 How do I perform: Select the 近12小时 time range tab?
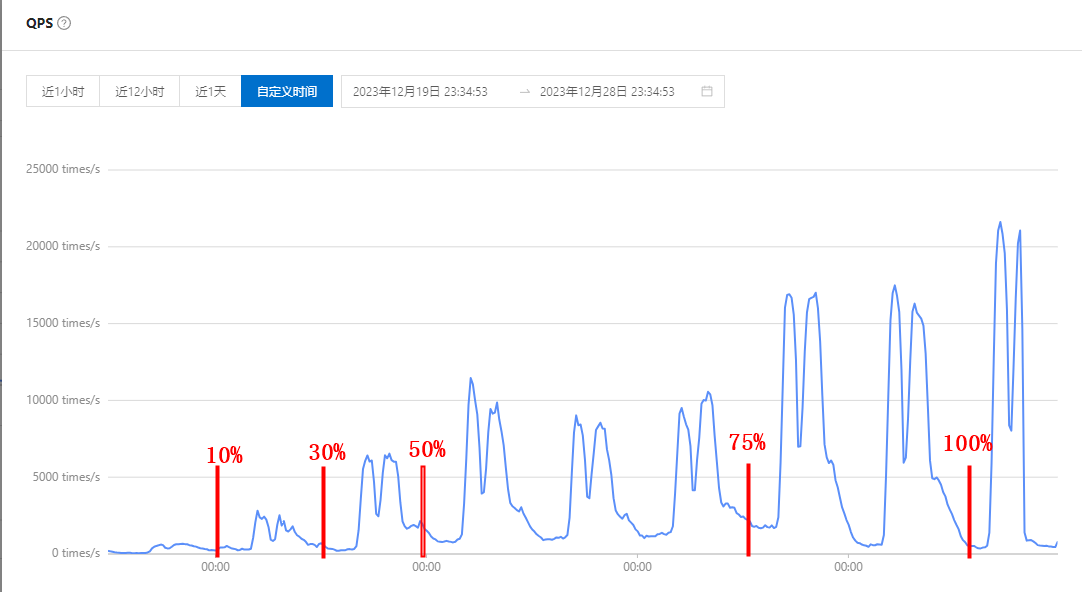(x=139, y=91)
